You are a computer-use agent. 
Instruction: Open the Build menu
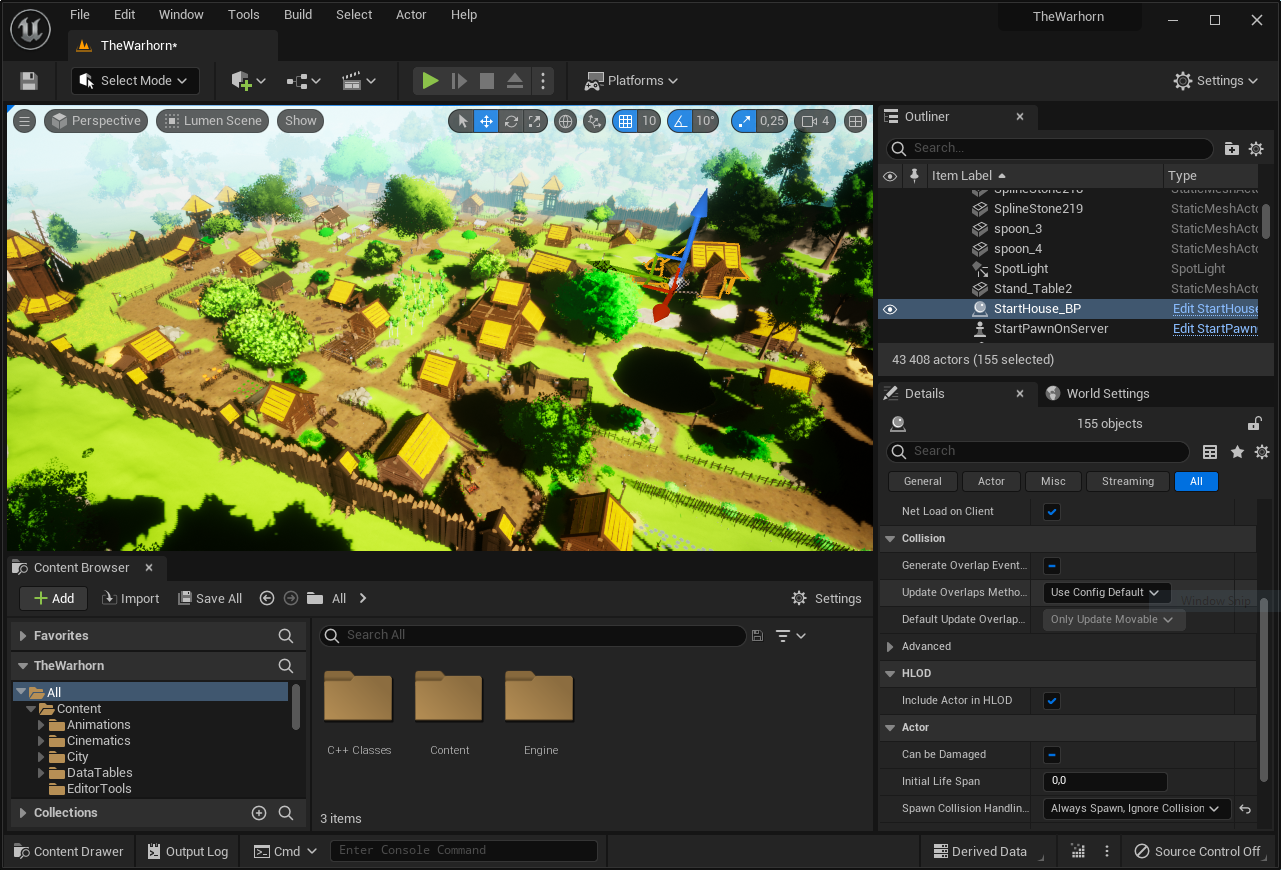298,15
